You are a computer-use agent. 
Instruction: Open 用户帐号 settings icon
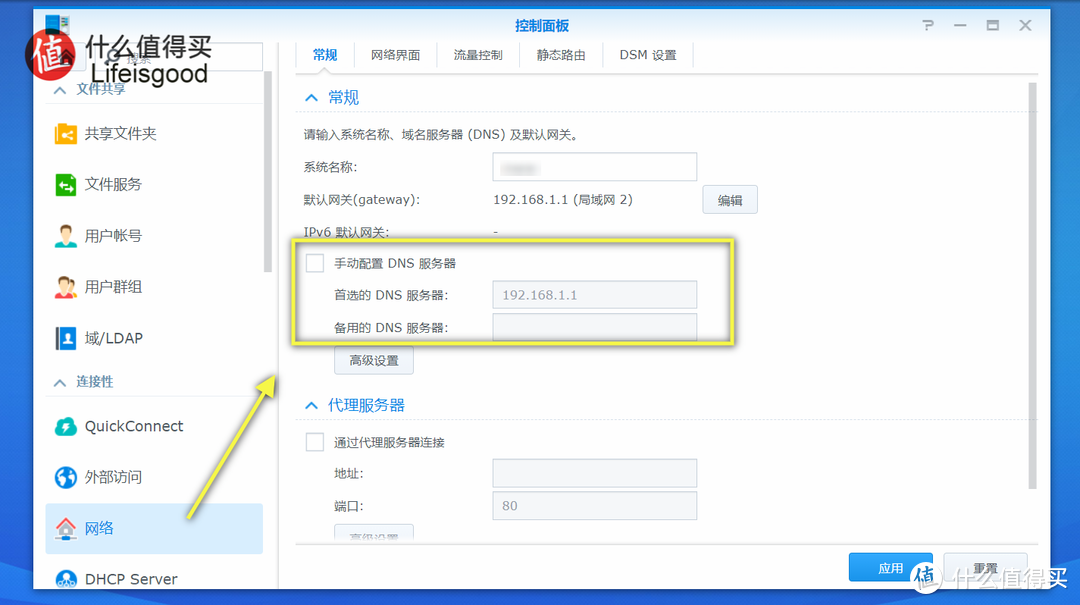[x=65, y=235]
